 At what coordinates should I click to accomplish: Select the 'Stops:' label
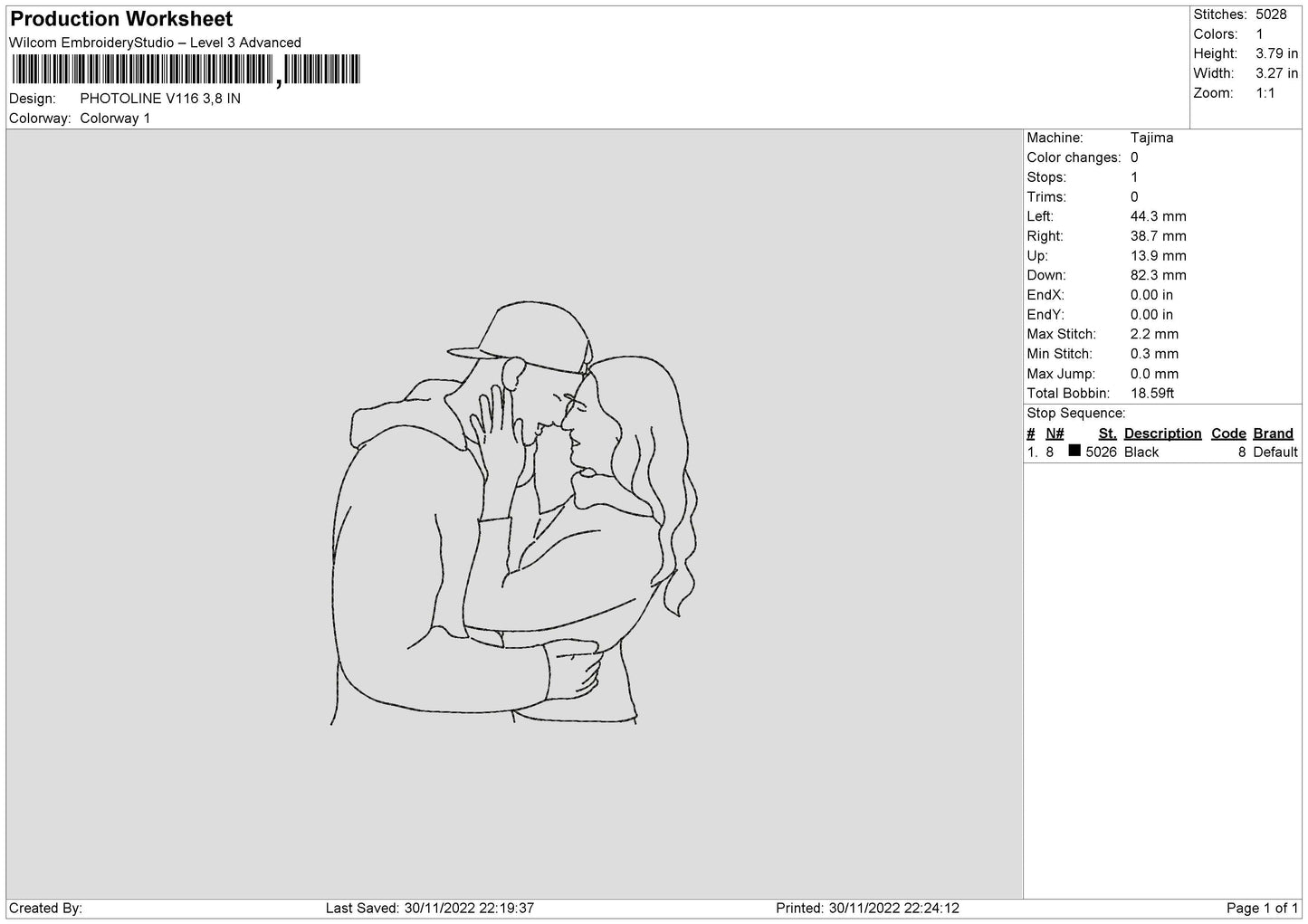tap(1046, 177)
